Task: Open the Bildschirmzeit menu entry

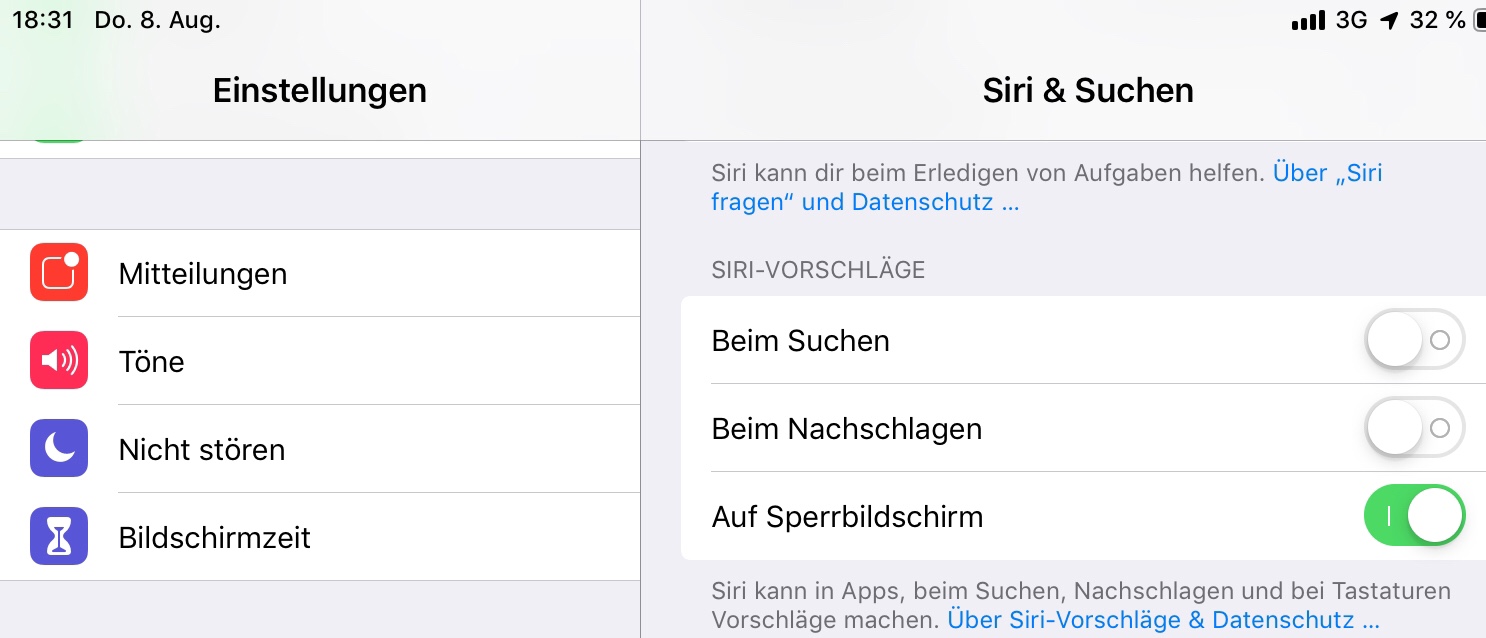Action: point(215,538)
